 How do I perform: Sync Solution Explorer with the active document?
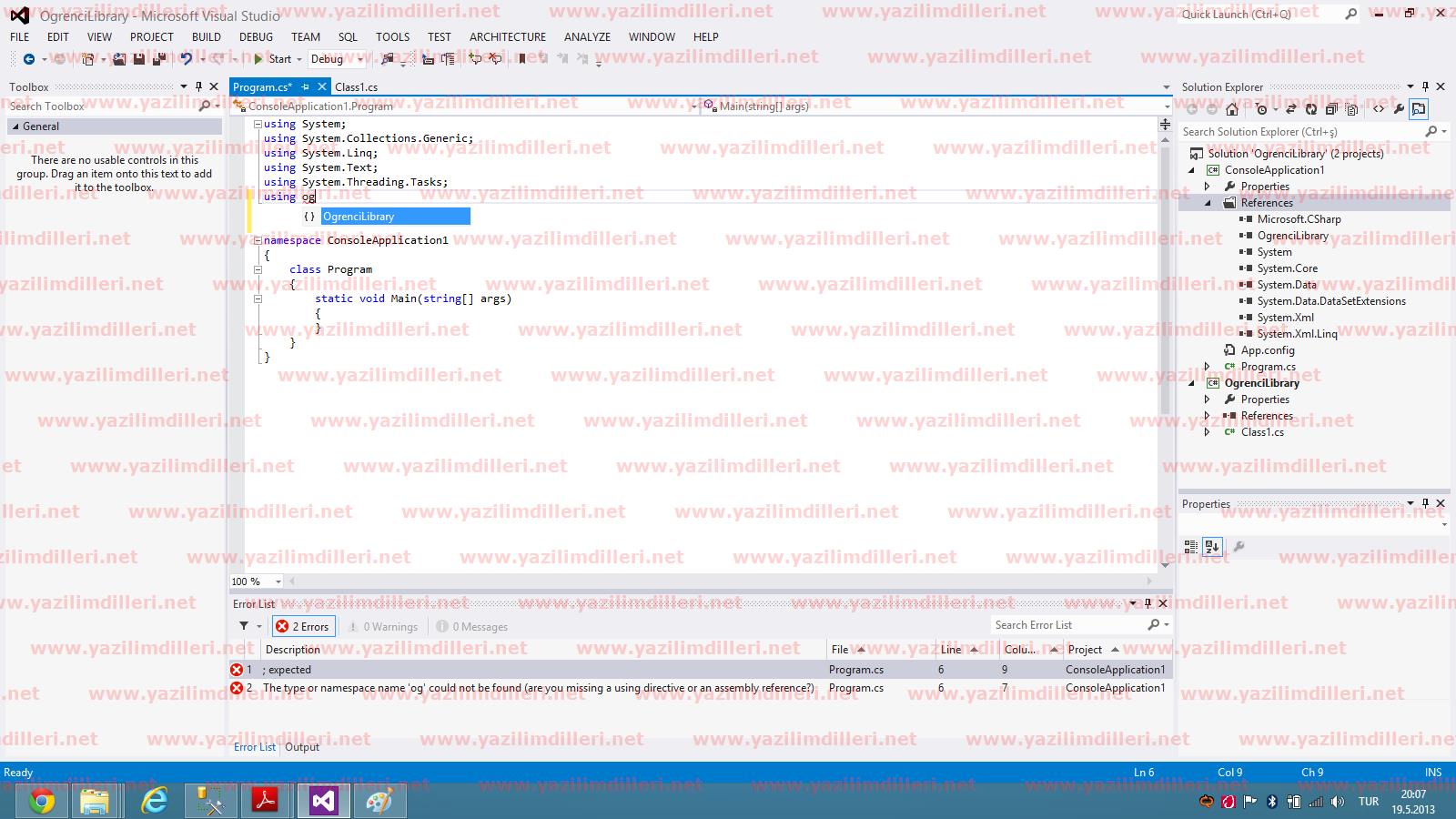coord(1290,109)
